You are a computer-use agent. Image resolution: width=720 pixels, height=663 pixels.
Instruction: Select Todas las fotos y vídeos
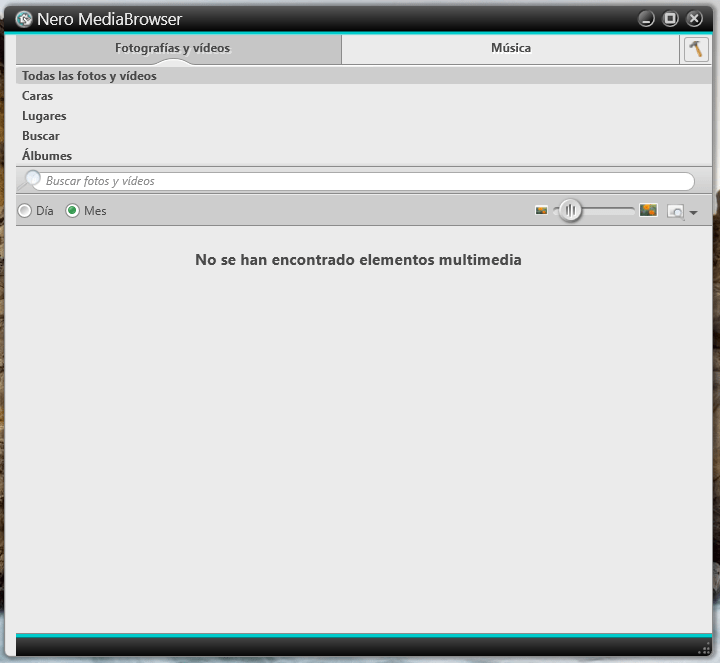coord(364,76)
